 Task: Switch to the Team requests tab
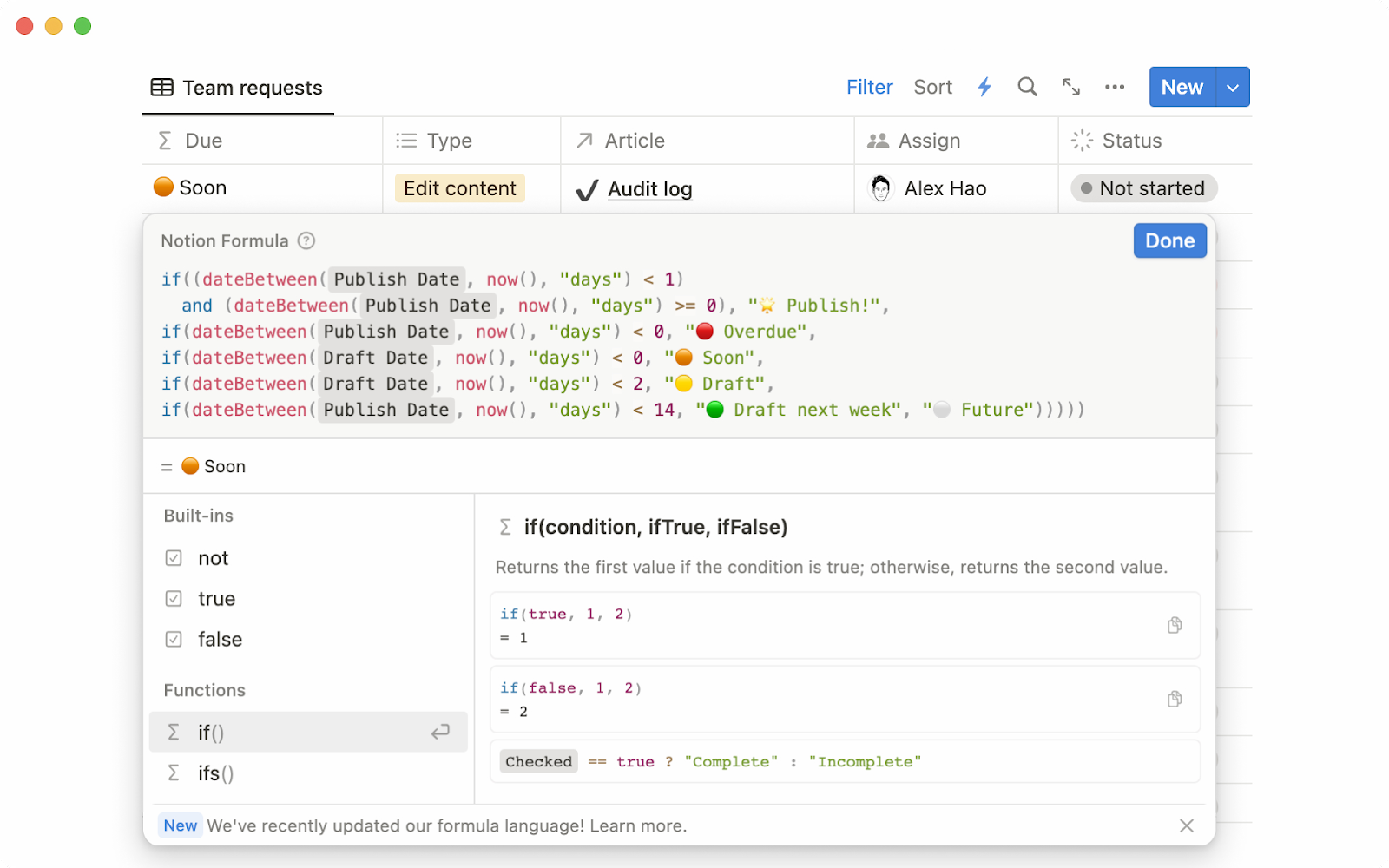click(252, 87)
